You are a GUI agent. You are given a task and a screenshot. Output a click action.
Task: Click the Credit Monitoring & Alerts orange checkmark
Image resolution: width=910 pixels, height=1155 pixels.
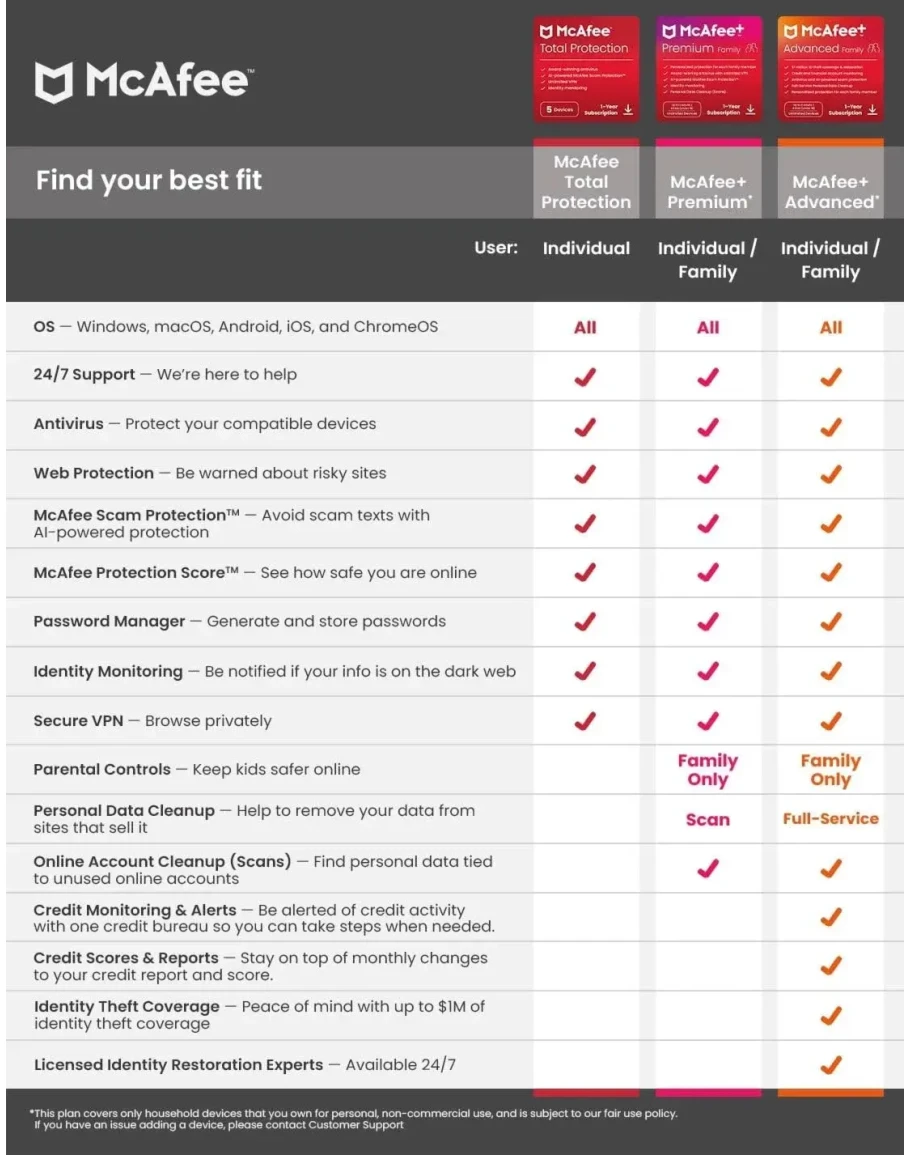pos(830,917)
